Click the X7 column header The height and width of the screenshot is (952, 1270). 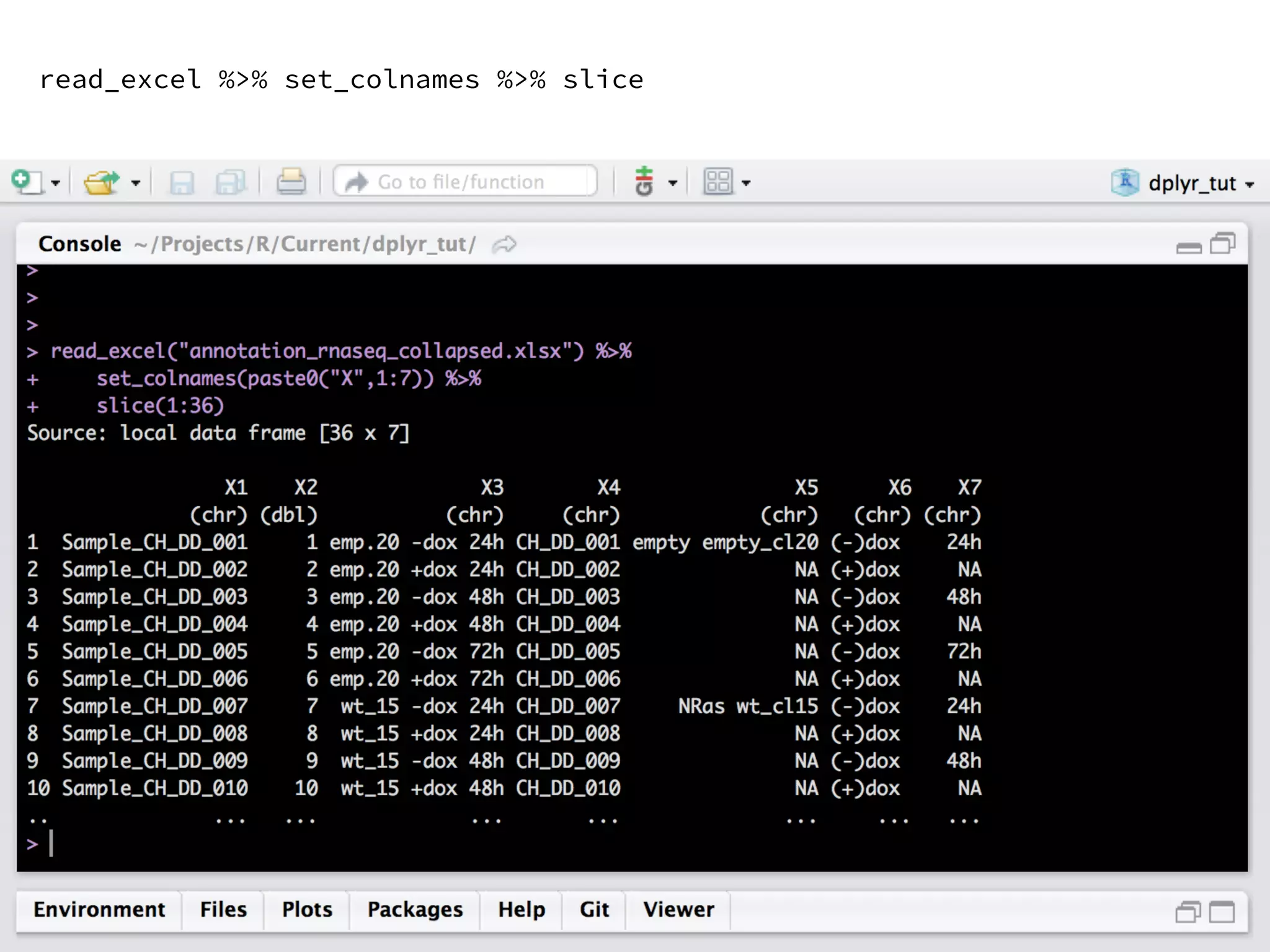tap(969, 488)
